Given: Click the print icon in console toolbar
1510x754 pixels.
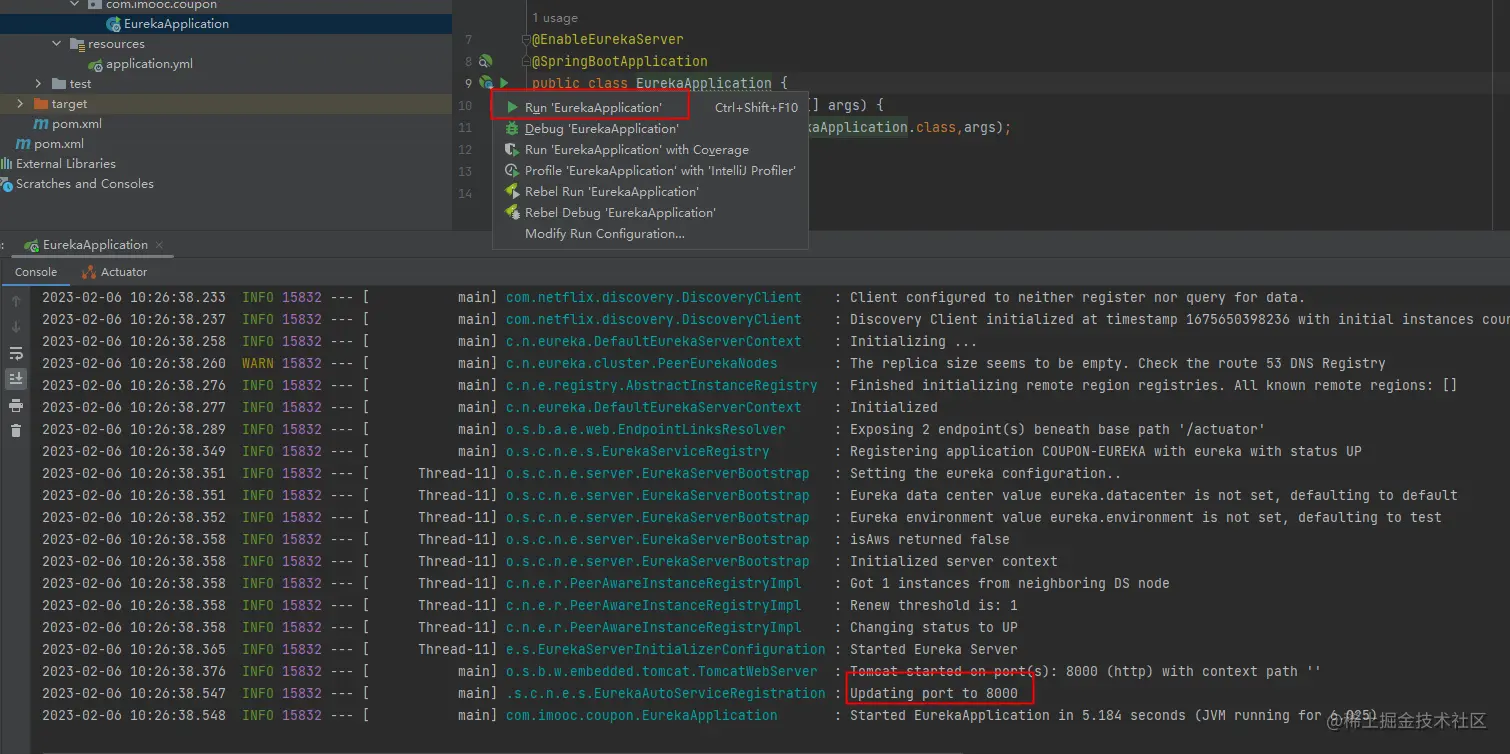Looking at the screenshot, I should [16, 405].
